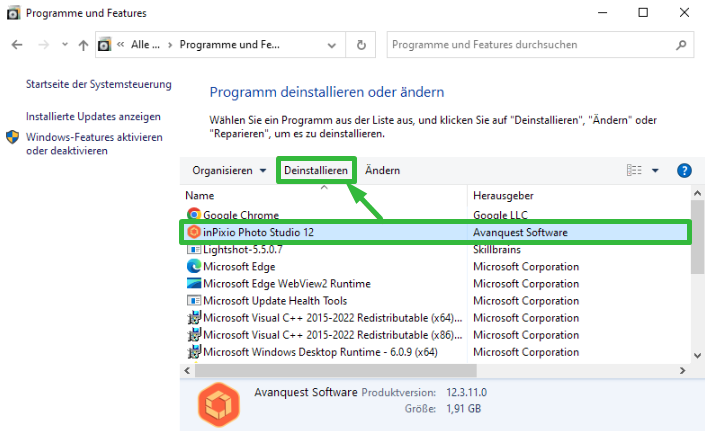Click the Microsoft Edge icon

point(194,266)
